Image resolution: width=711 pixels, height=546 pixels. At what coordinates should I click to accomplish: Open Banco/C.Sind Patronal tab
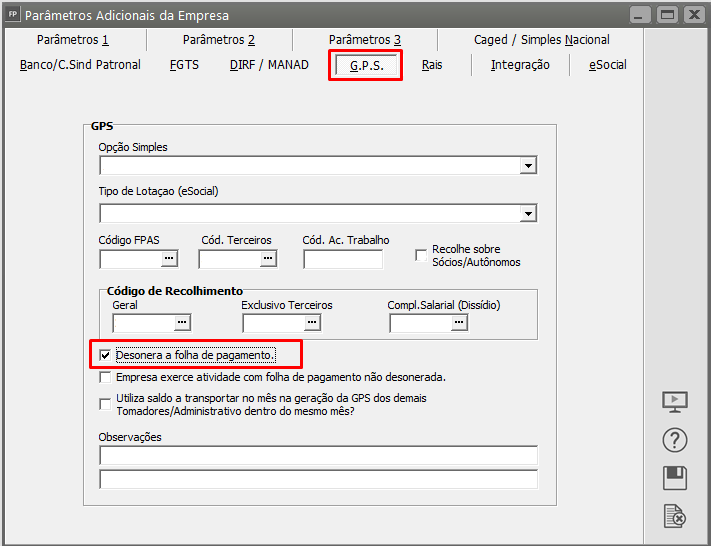pos(80,65)
